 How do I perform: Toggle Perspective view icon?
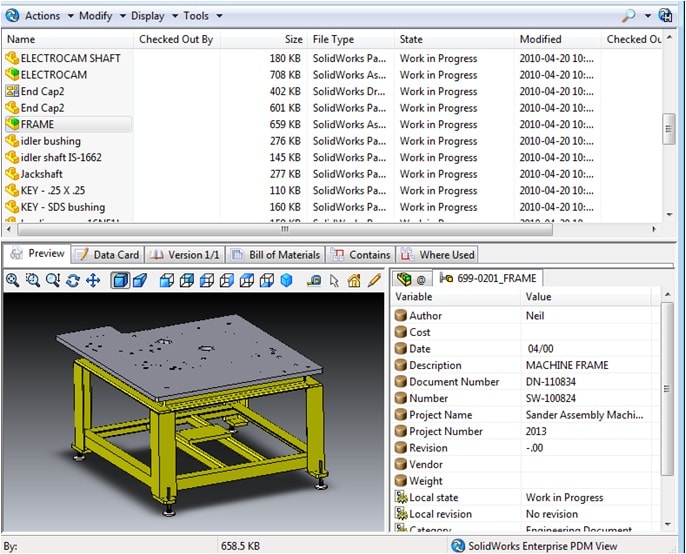pos(140,281)
